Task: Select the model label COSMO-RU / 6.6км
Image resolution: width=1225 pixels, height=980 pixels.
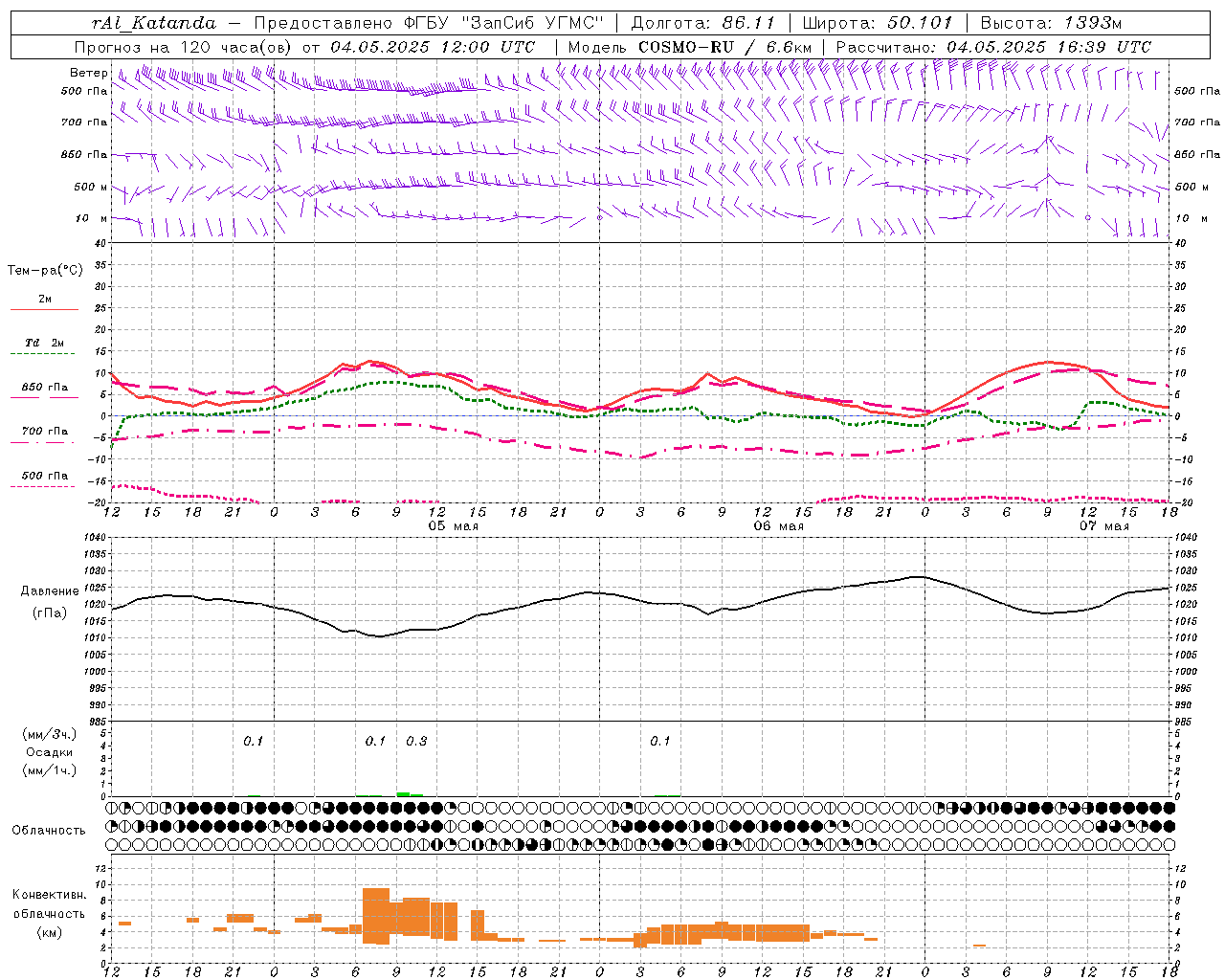Action: [724, 47]
